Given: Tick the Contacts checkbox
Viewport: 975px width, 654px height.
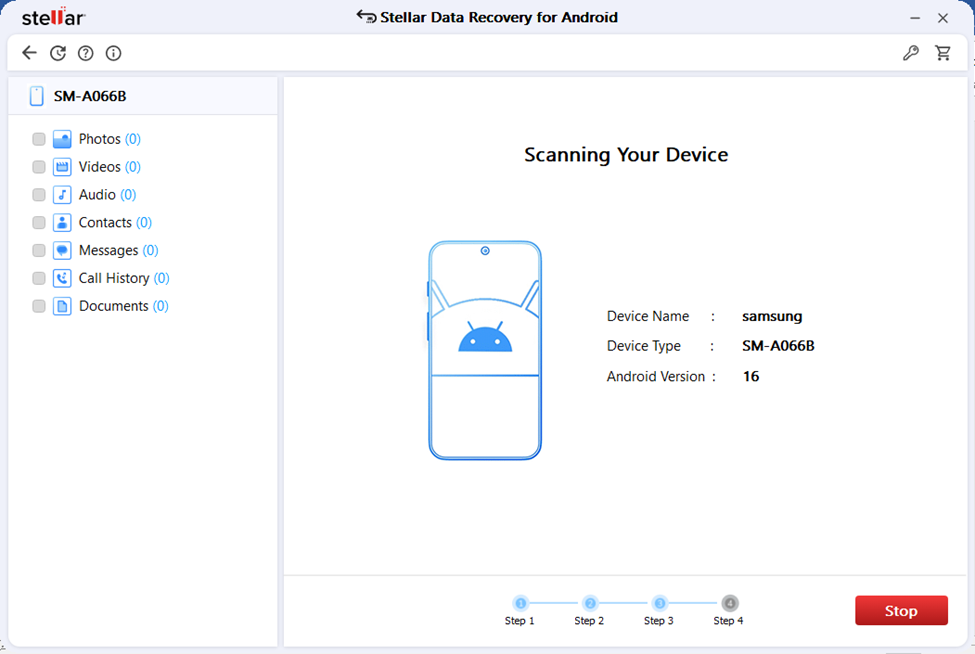Looking at the screenshot, I should pyautogui.click(x=39, y=223).
